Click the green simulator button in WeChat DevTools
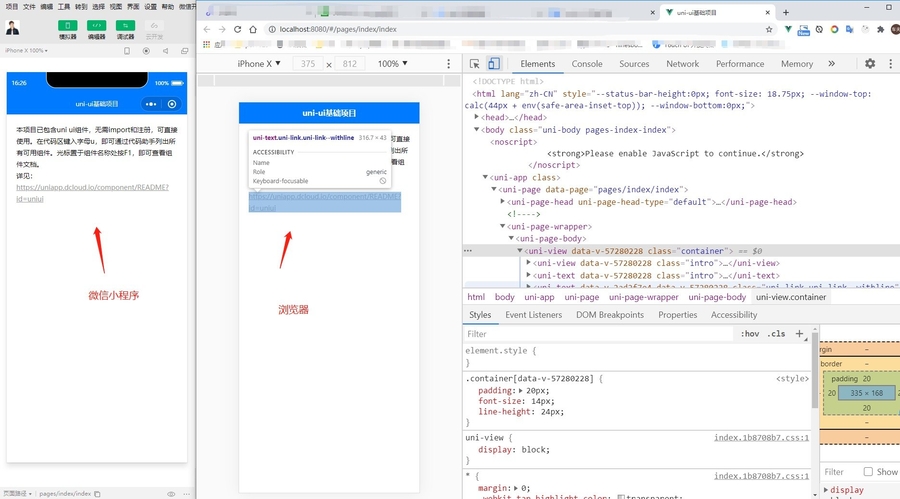 pyautogui.click(x=68, y=25)
